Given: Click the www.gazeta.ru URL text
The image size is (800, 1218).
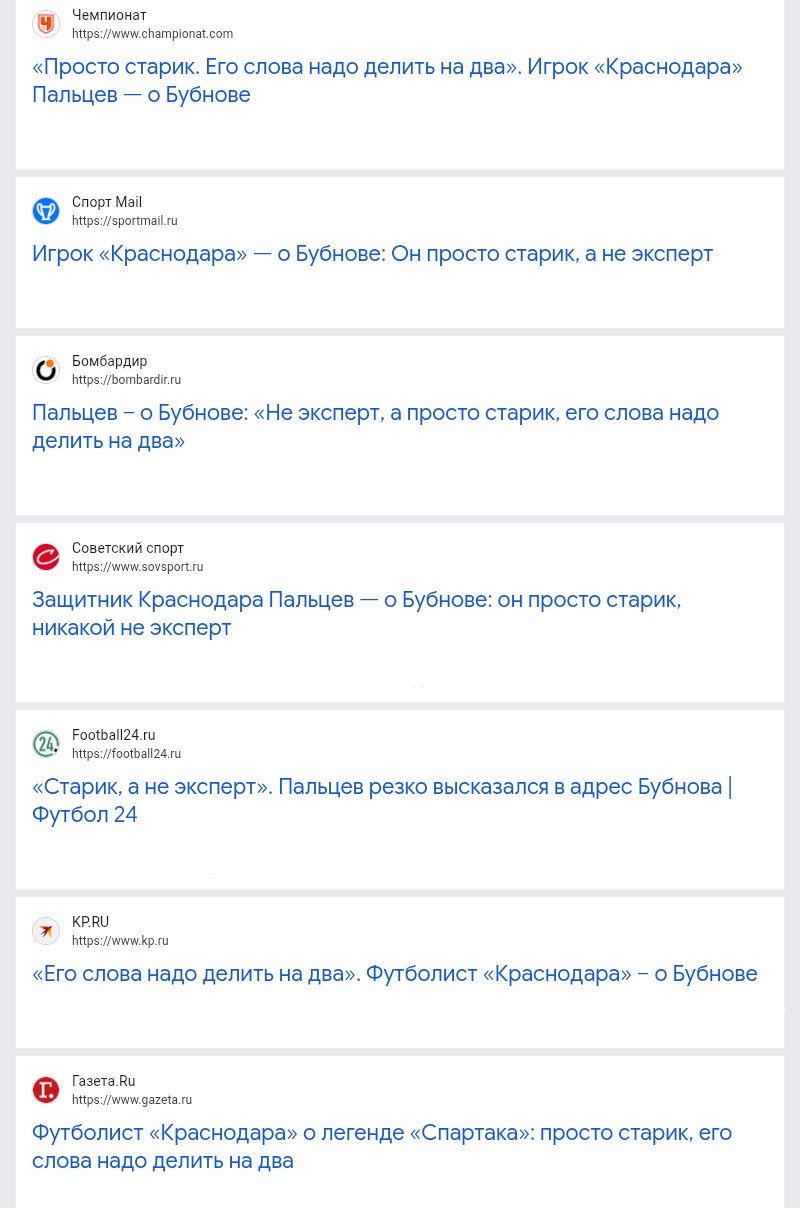Looking at the screenshot, I should tap(132, 1100).
